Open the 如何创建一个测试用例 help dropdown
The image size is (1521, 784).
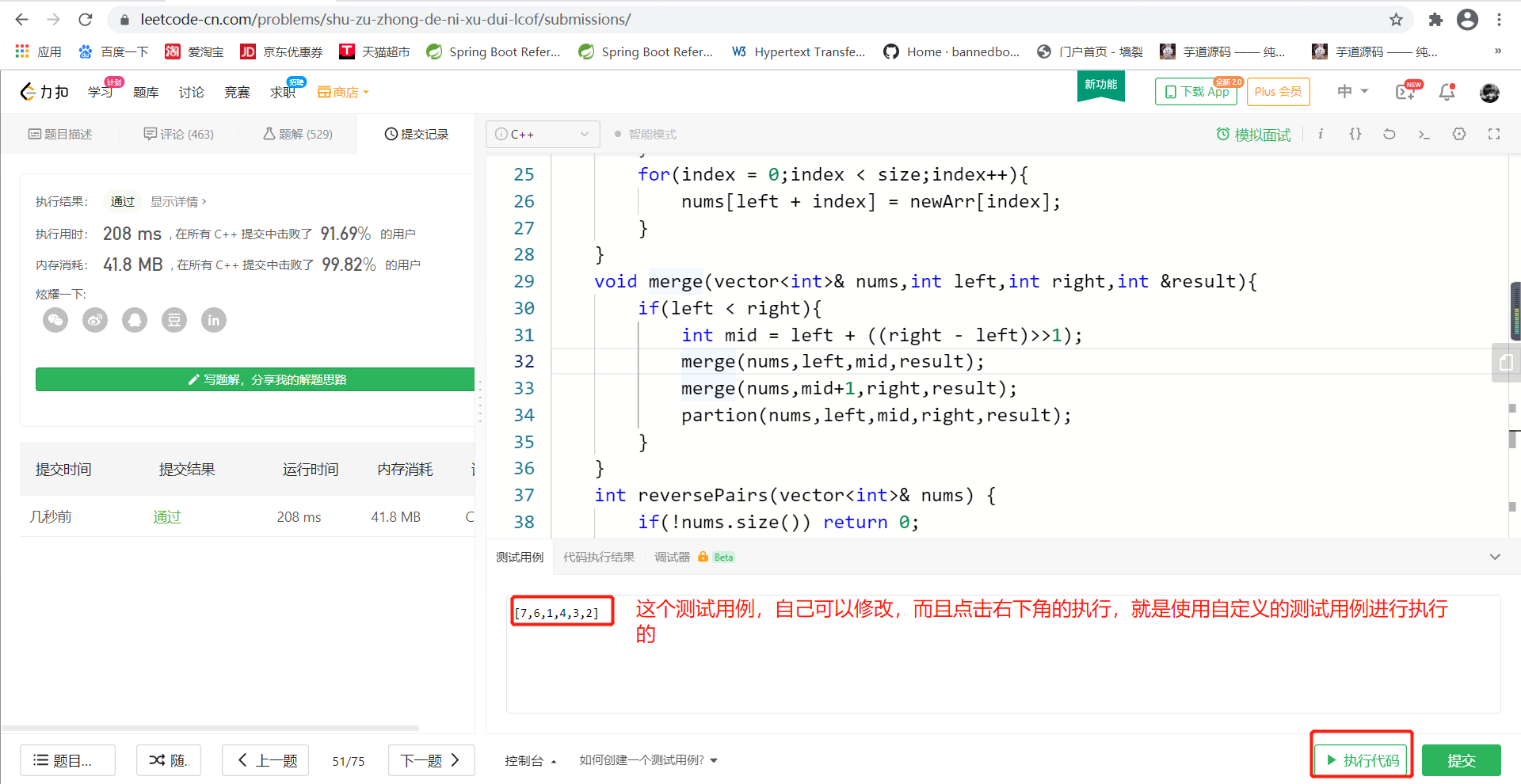pyautogui.click(x=648, y=760)
